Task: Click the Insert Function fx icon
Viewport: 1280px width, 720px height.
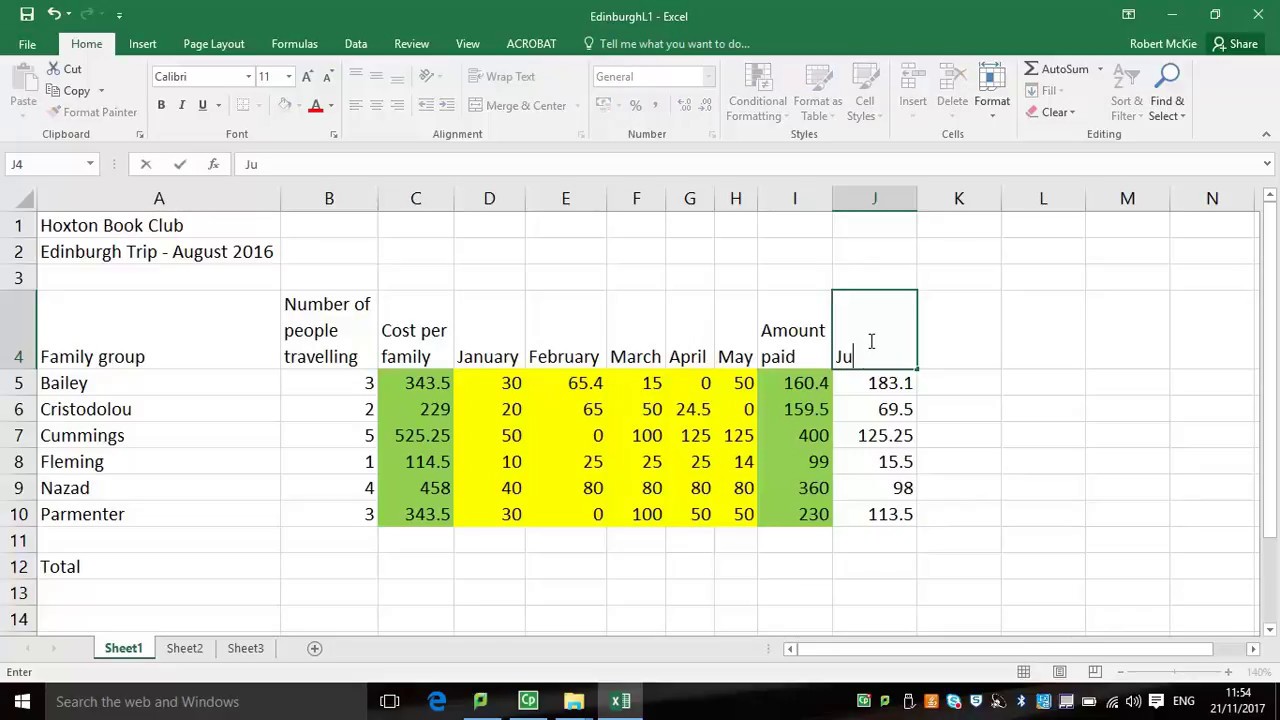Action: click(x=213, y=164)
